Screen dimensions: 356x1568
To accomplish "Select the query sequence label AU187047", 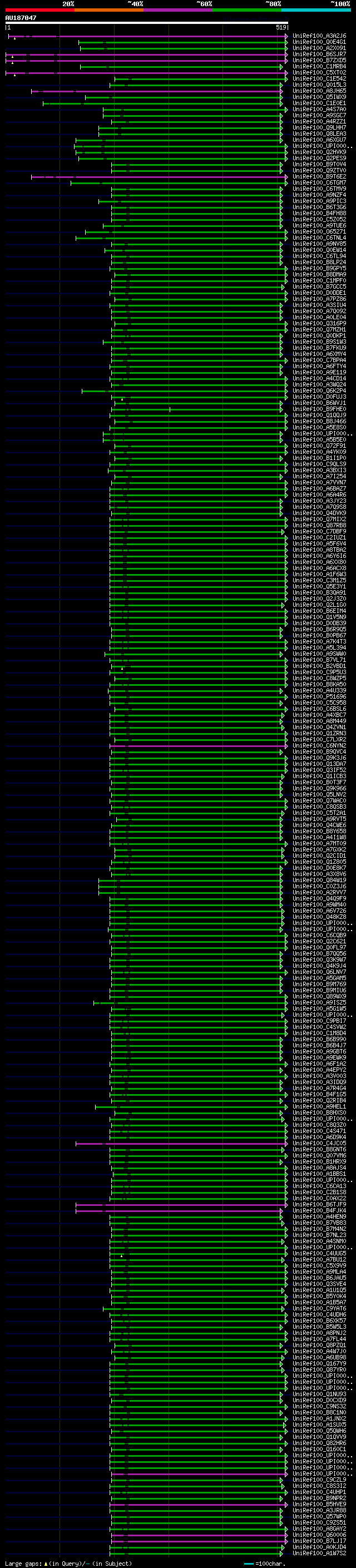I will 21,18.
